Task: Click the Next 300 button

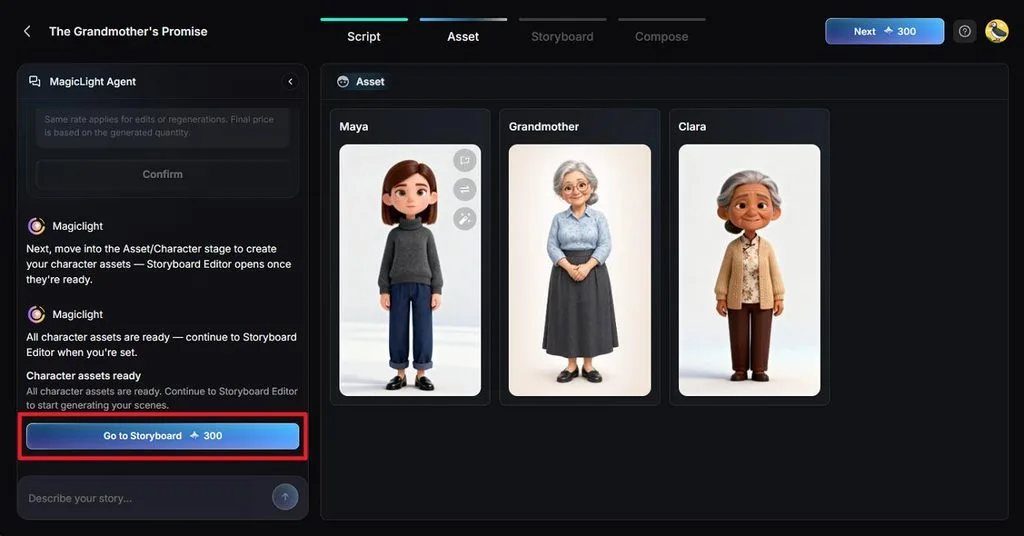Action: [884, 31]
